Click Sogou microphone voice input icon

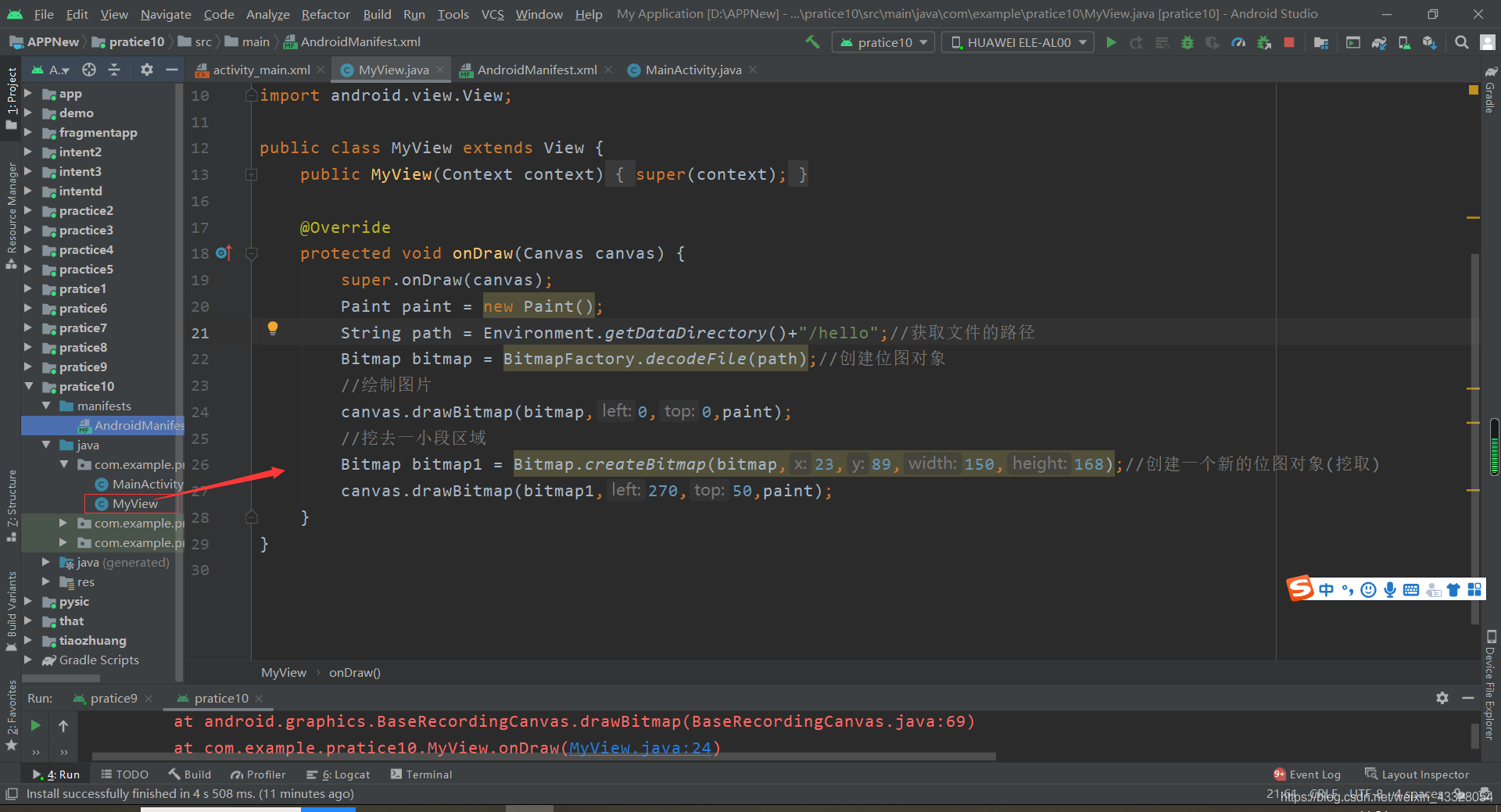point(1390,589)
